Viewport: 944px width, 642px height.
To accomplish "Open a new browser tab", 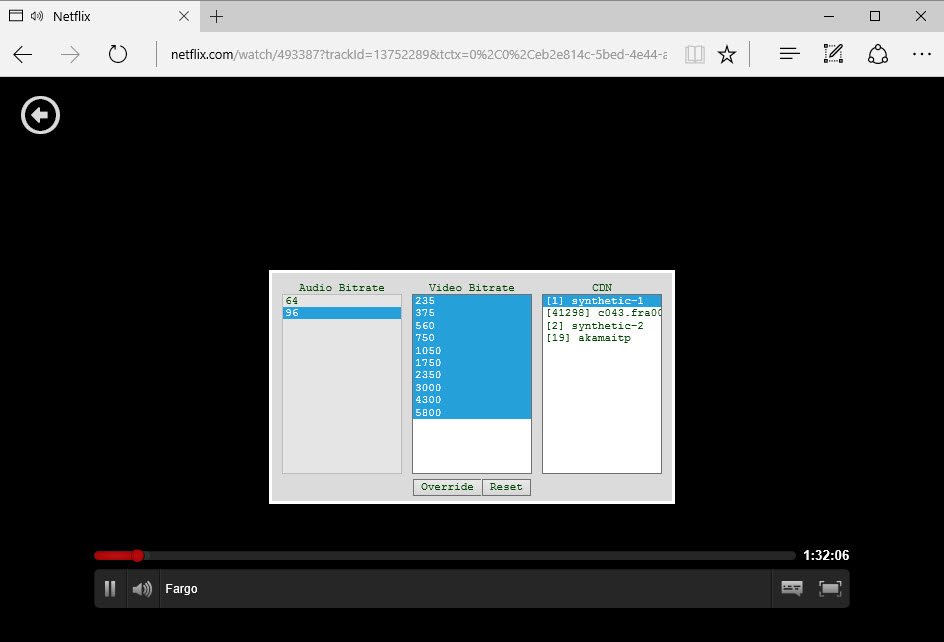I will tap(217, 17).
